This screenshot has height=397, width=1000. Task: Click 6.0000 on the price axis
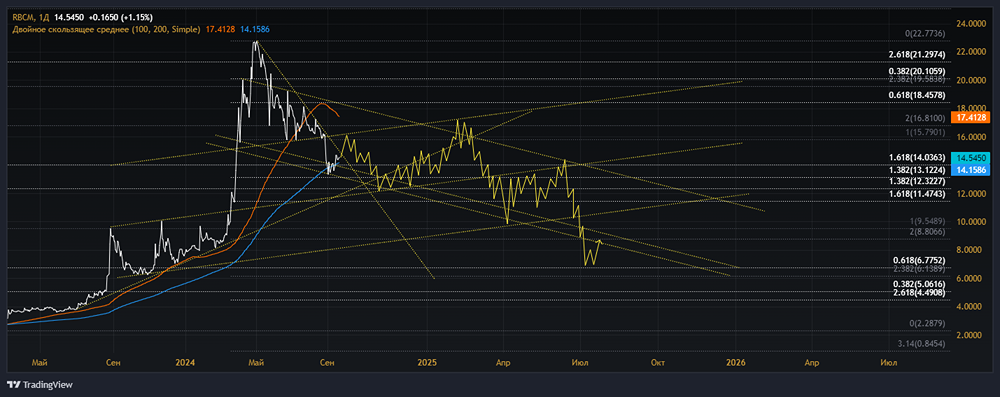(x=968, y=279)
